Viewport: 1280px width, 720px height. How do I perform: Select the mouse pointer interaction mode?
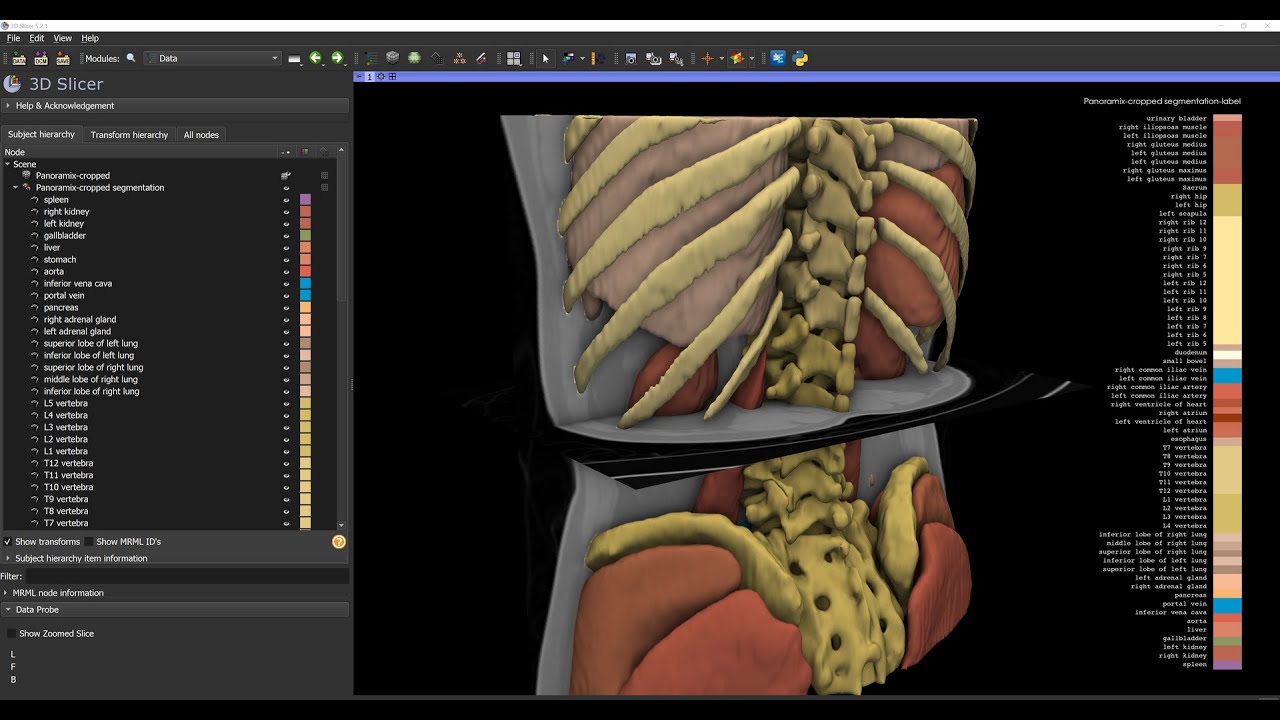point(546,58)
